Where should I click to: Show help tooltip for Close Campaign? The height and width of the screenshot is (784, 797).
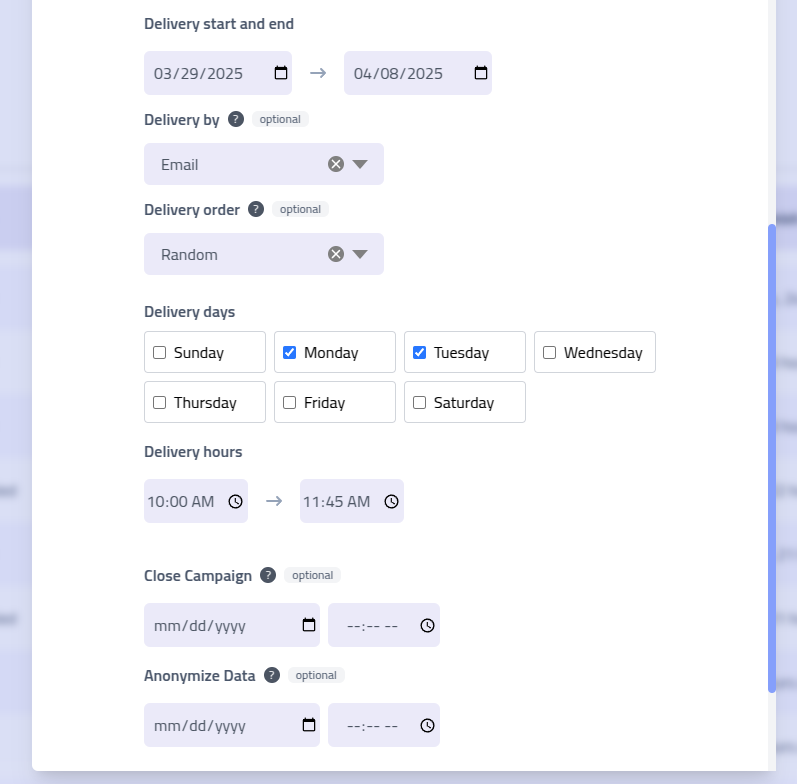click(x=268, y=575)
